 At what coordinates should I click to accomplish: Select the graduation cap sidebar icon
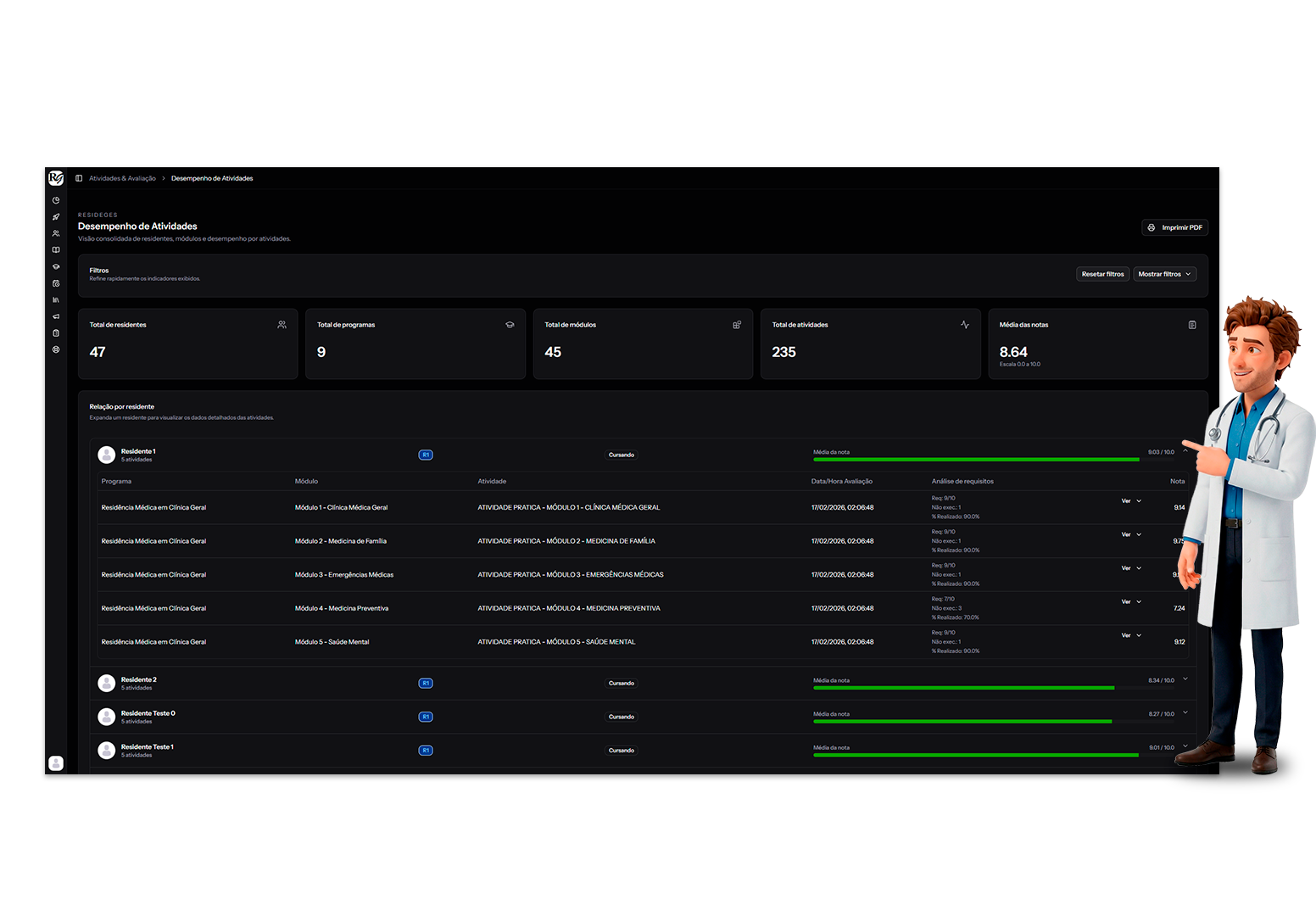point(56,267)
